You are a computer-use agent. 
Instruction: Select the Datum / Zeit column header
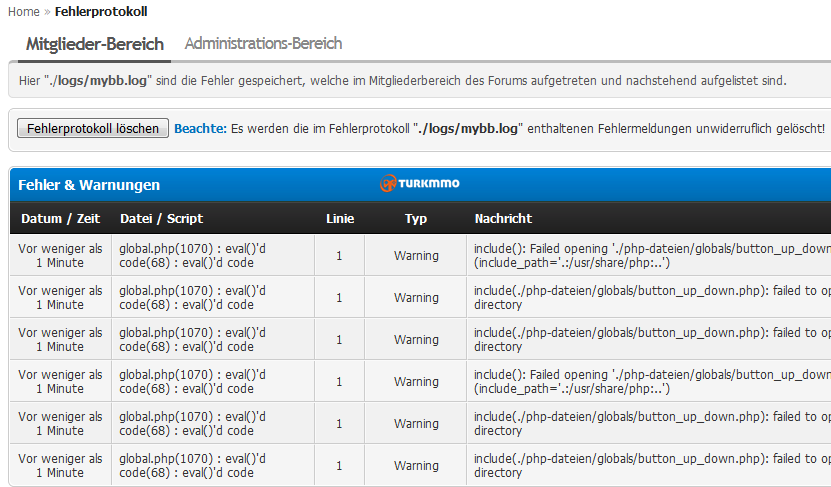pos(60,218)
